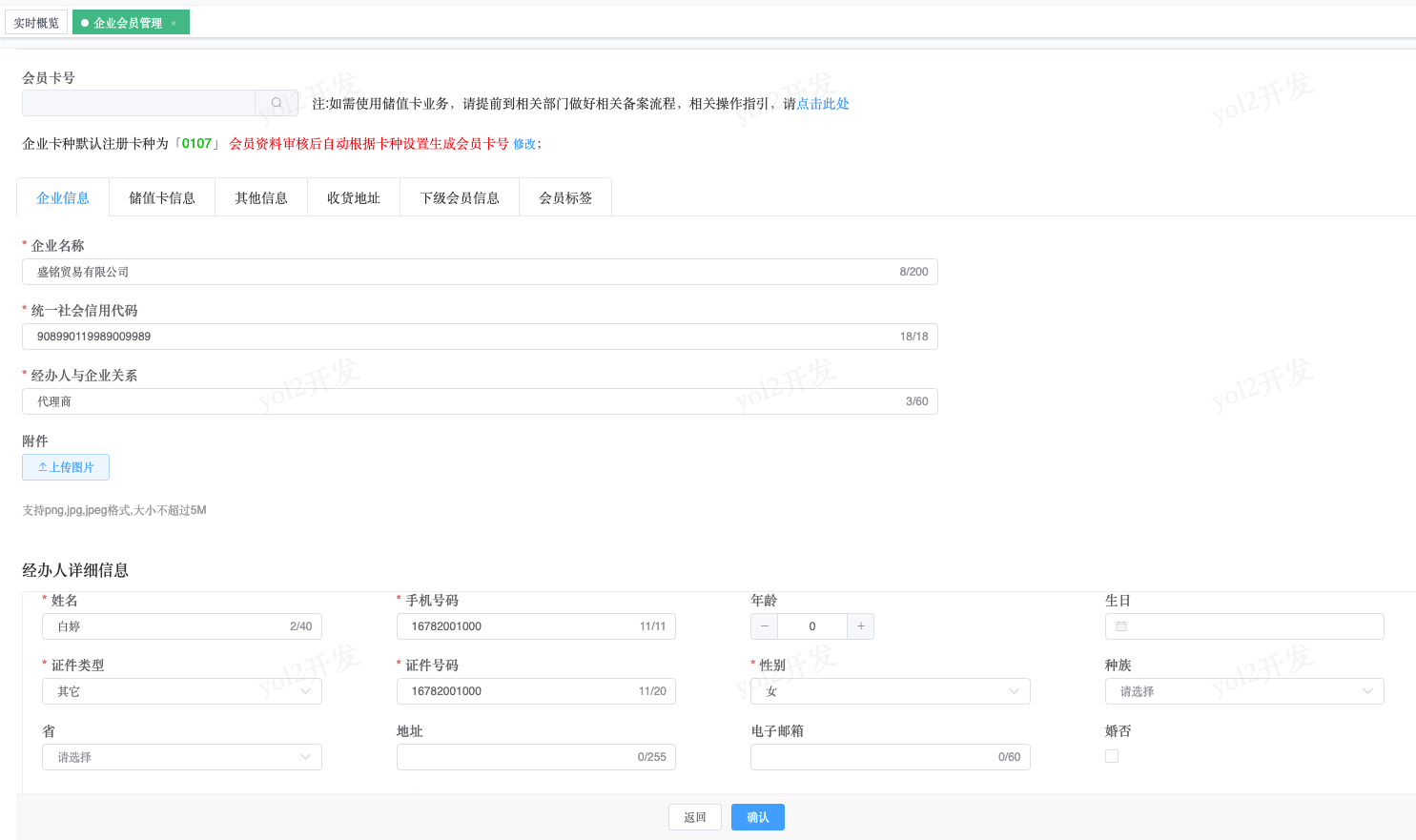The height and width of the screenshot is (840, 1416).
Task: Click the search icon beside member card number
Action: pos(277,103)
